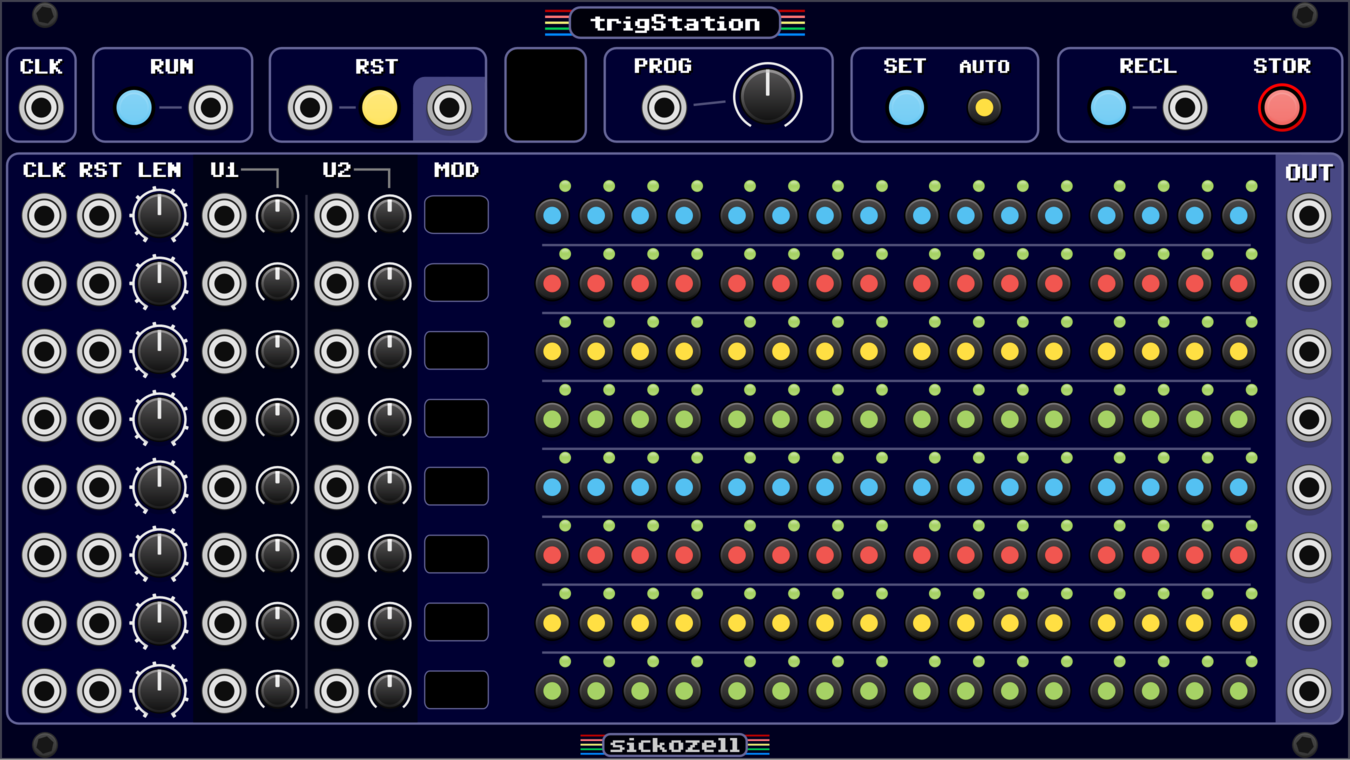Toggle the blue RUN button
1350x760 pixels.
[134, 107]
